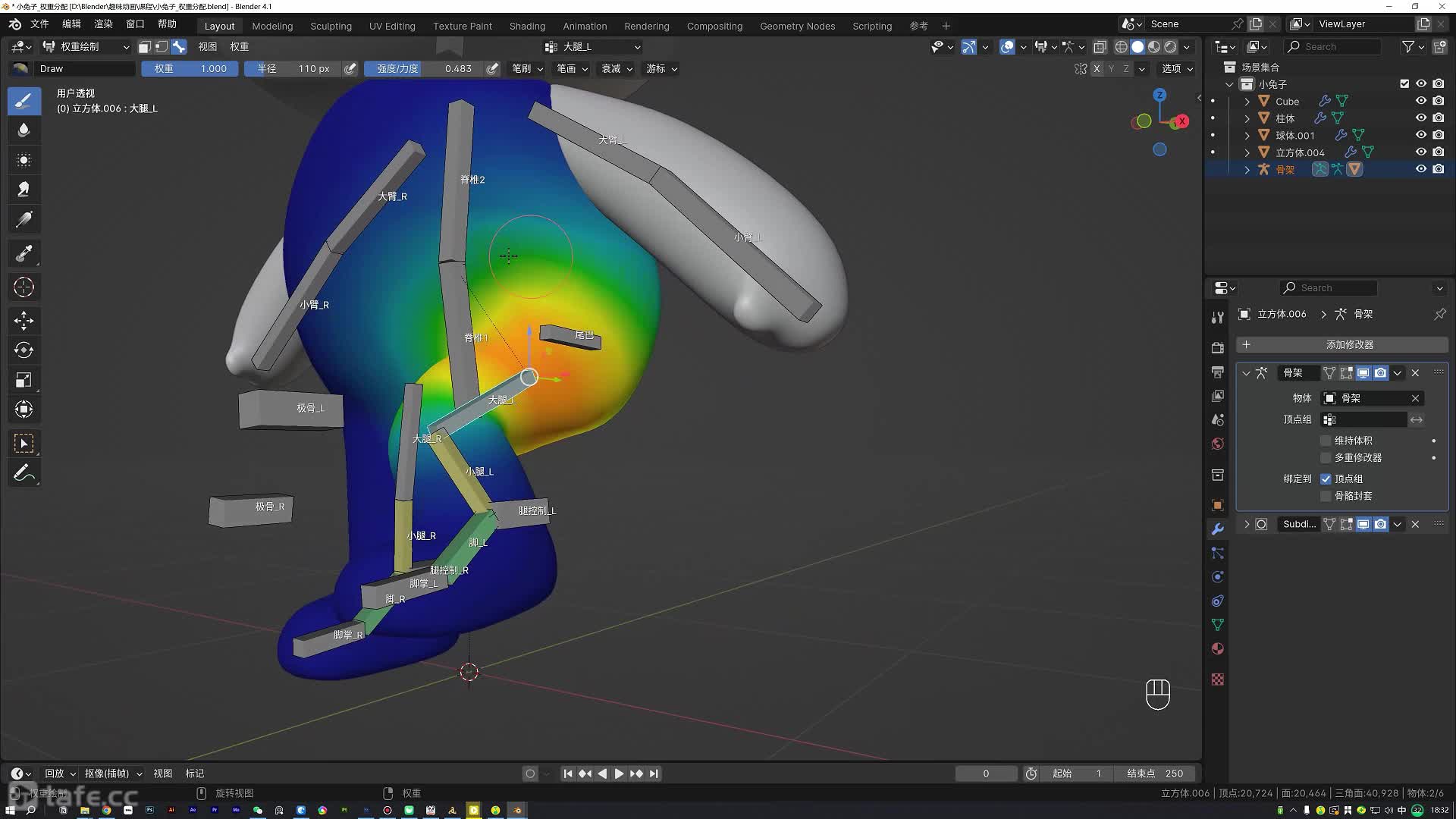Screen dimensions: 1456x819
Task: Expand the Subdivision modifier panel
Action: (x=1246, y=524)
